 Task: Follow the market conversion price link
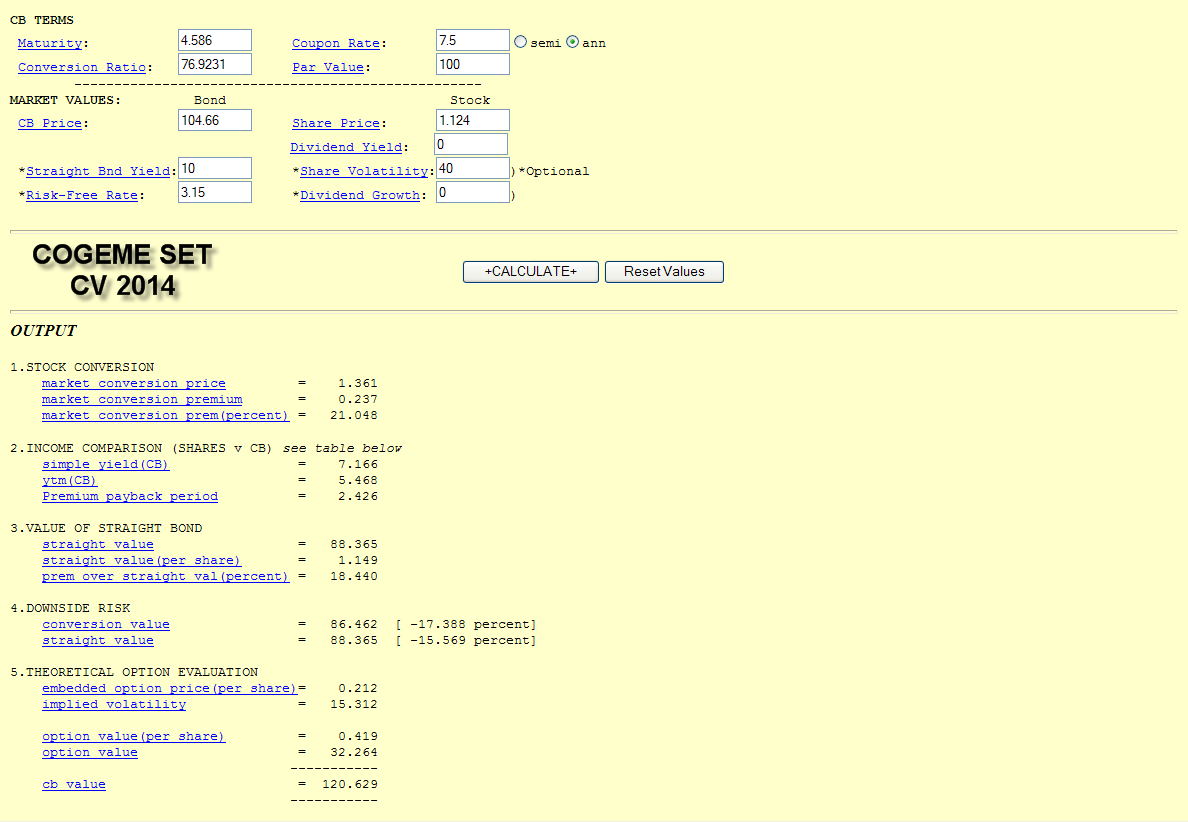point(133,383)
